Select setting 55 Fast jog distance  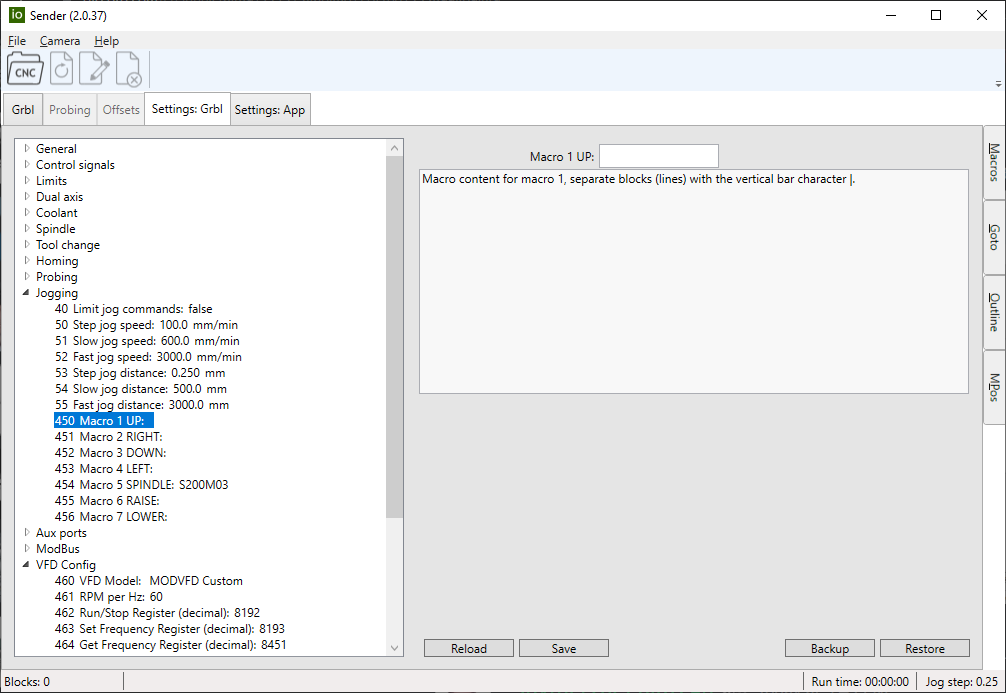click(142, 405)
